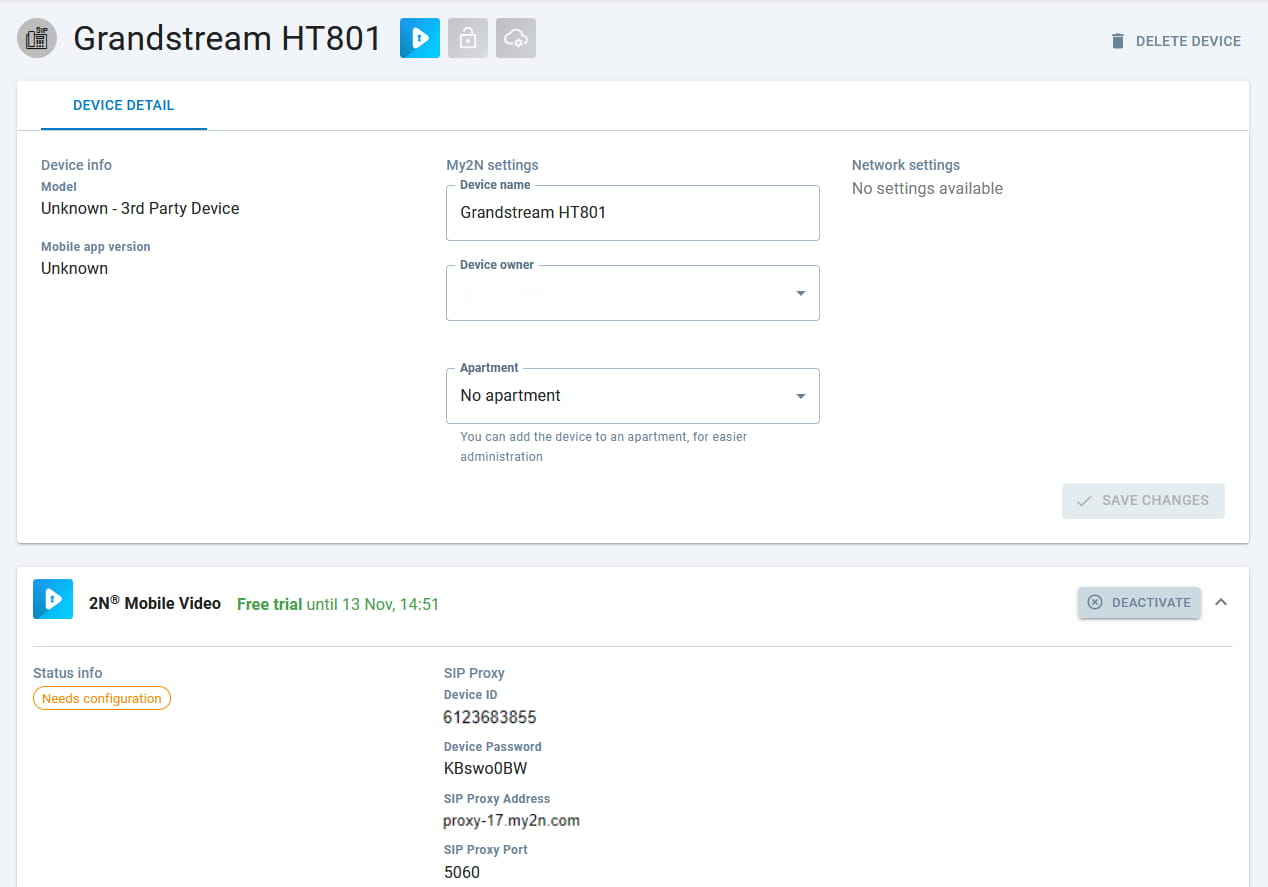Click the apartment helper text about easier administration
The height and width of the screenshot is (887, 1268).
pyautogui.click(x=604, y=446)
